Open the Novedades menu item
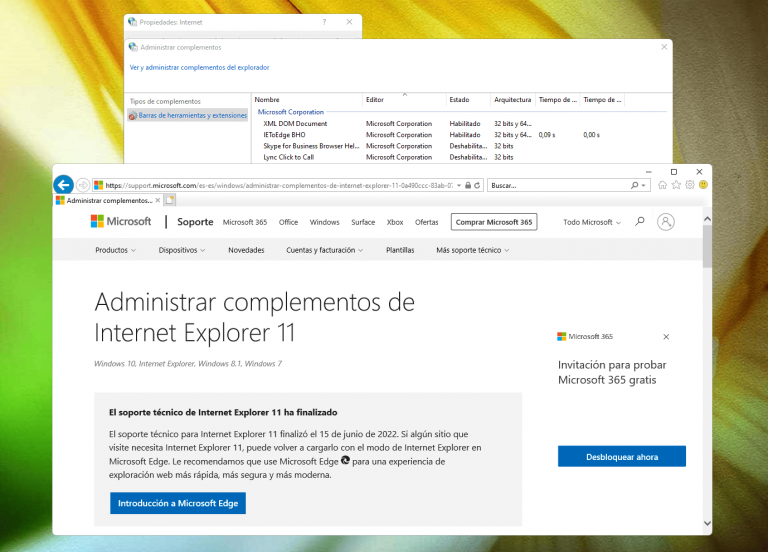 [246, 250]
